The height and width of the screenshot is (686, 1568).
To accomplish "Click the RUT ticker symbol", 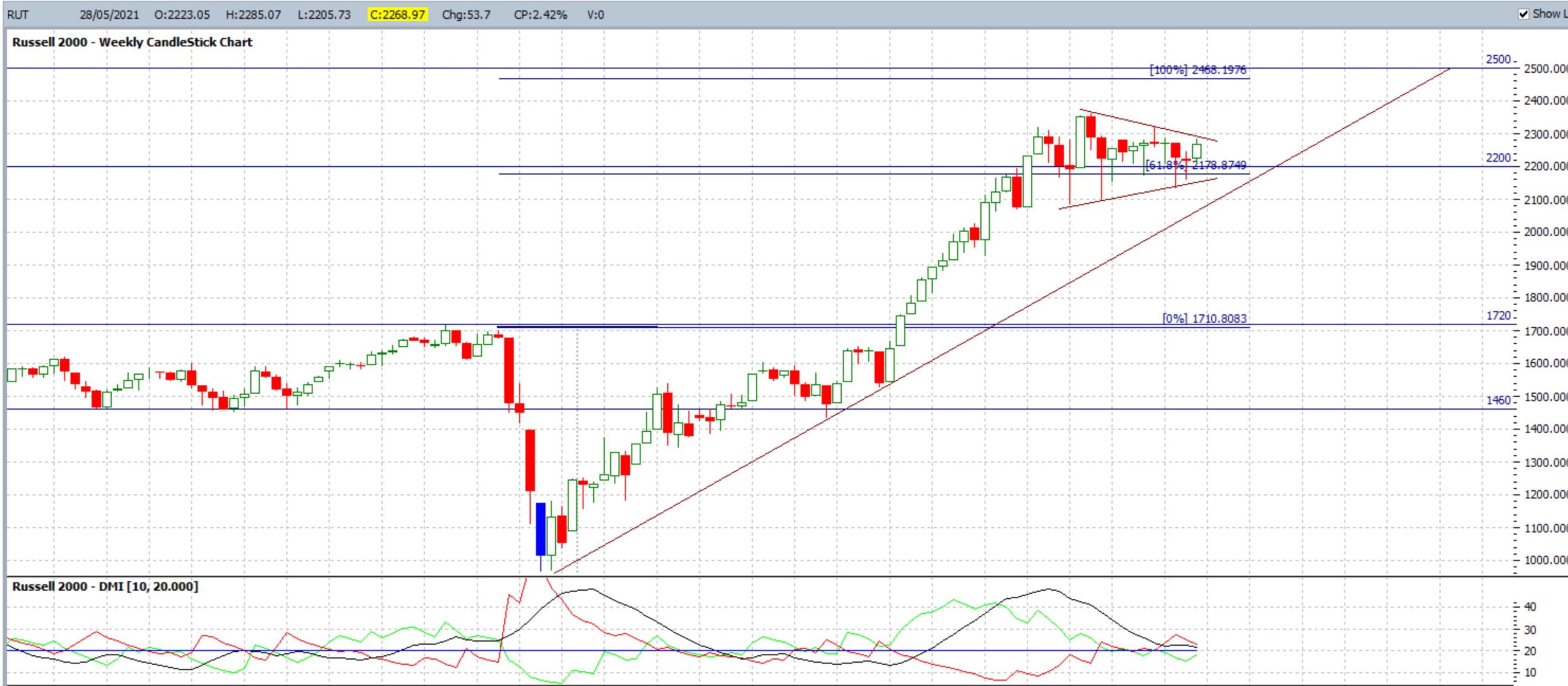I will (x=18, y=14).
